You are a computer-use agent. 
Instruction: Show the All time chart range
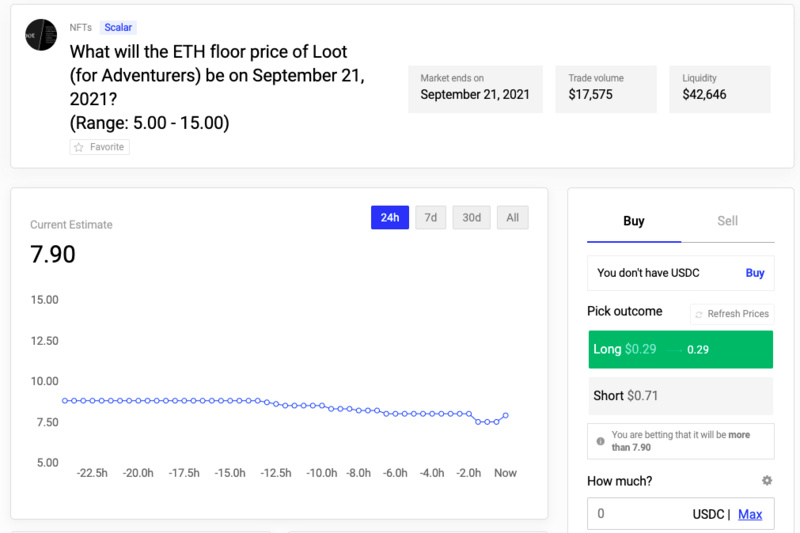tap(513, 218)
